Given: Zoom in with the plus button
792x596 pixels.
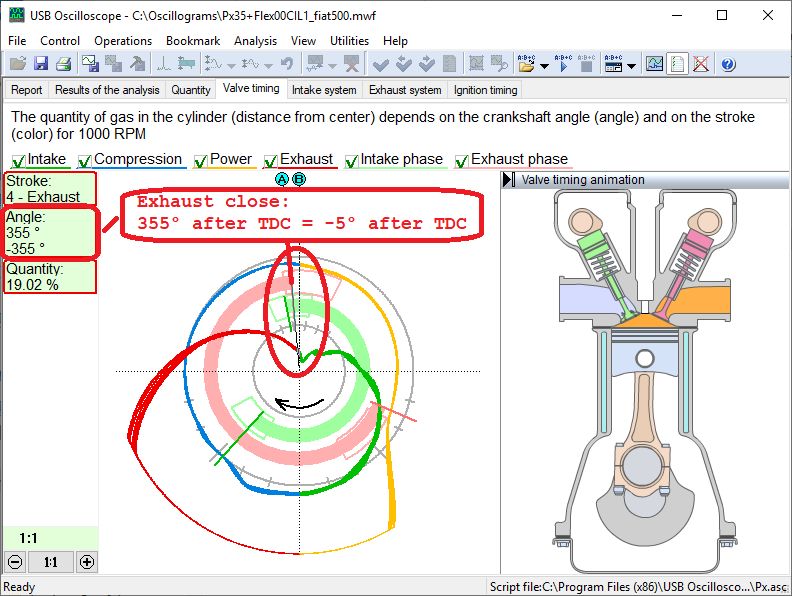Looking at the screenshot, I should click(x=87, y=562).
